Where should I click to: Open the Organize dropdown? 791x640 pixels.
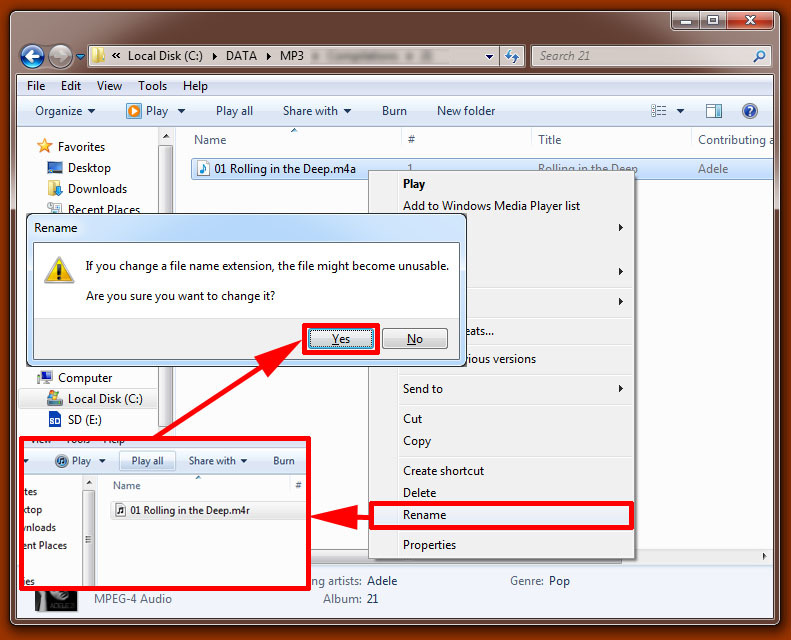coord(65,111)
